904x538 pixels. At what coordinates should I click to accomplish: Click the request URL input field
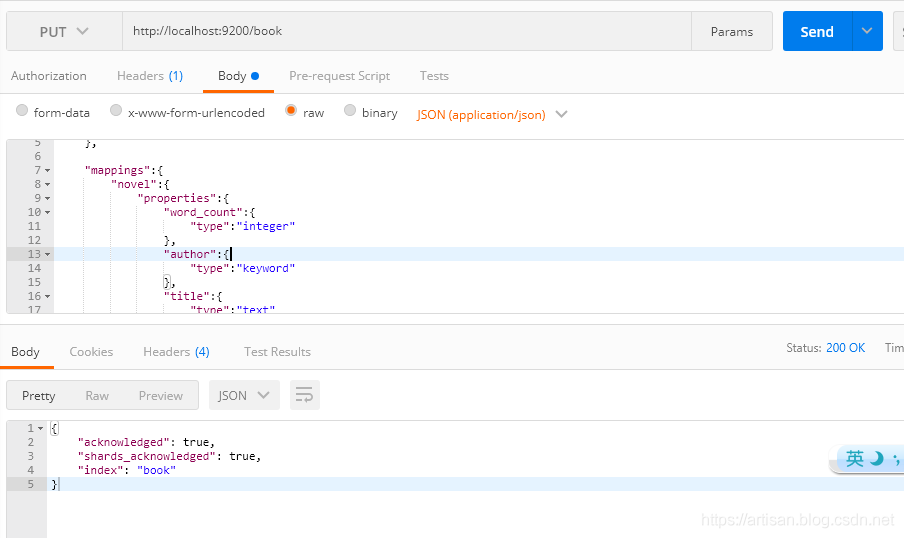[405, 31]
